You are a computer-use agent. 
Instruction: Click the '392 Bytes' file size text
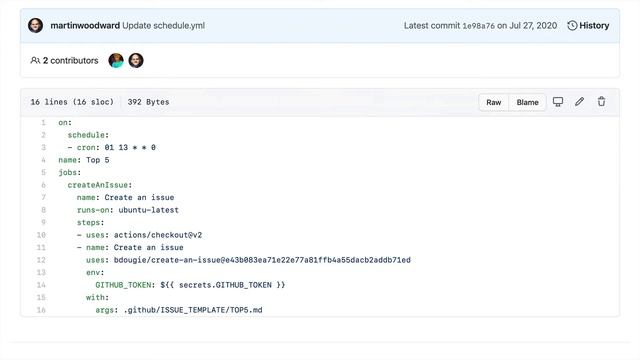pos(148,102)
